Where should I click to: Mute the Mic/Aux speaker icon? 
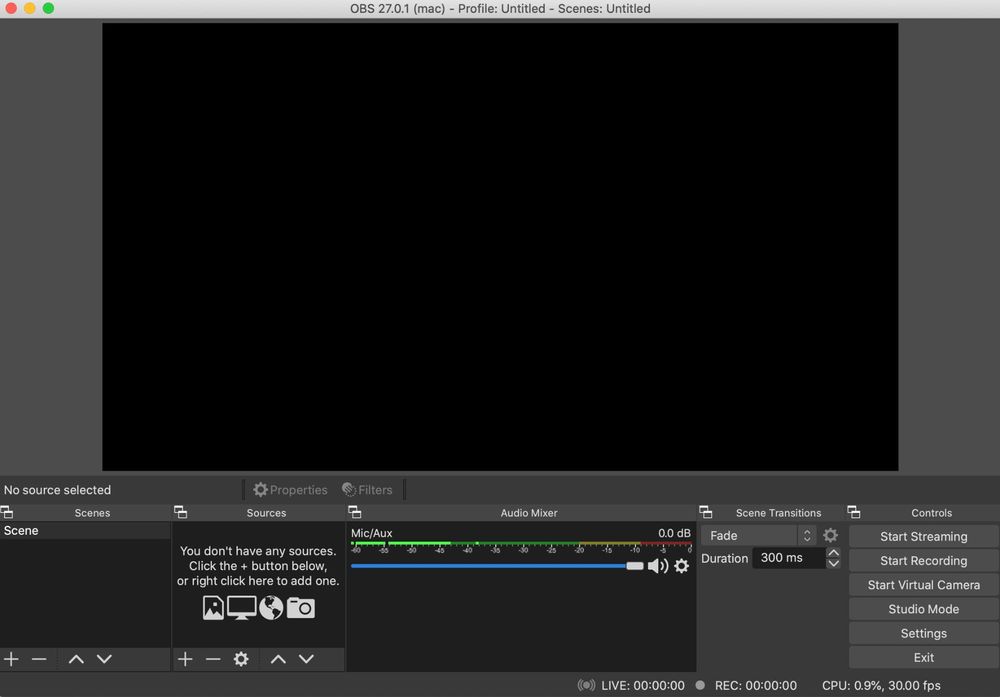(x=659, y=565)
